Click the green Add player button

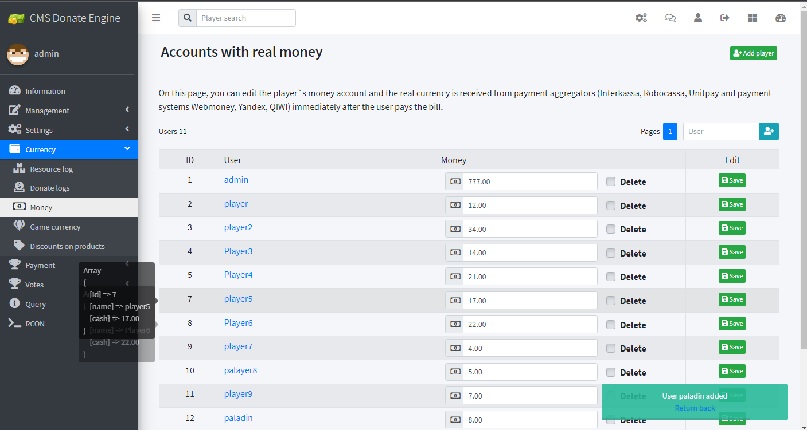coord(753,53)
